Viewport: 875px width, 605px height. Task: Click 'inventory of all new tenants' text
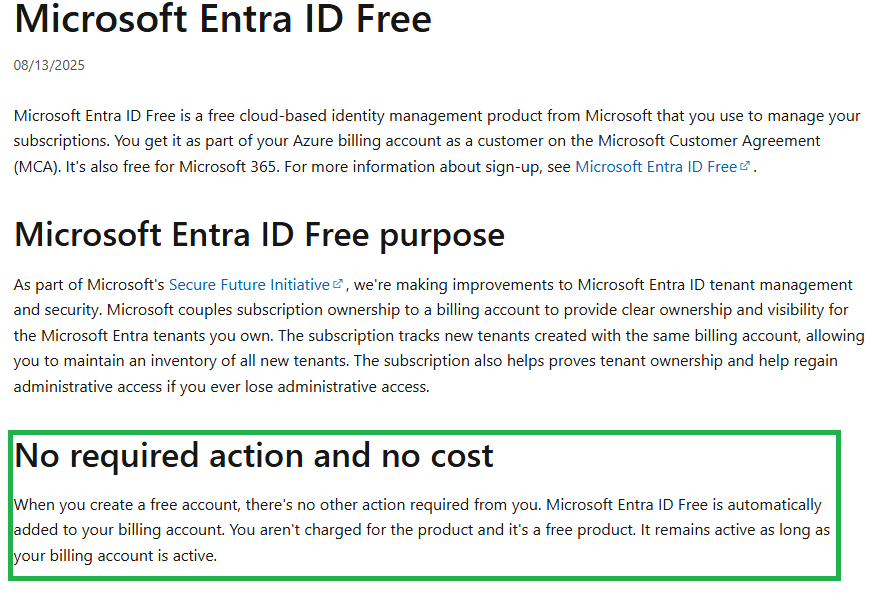pyautogui.click(x=228, y=361)
